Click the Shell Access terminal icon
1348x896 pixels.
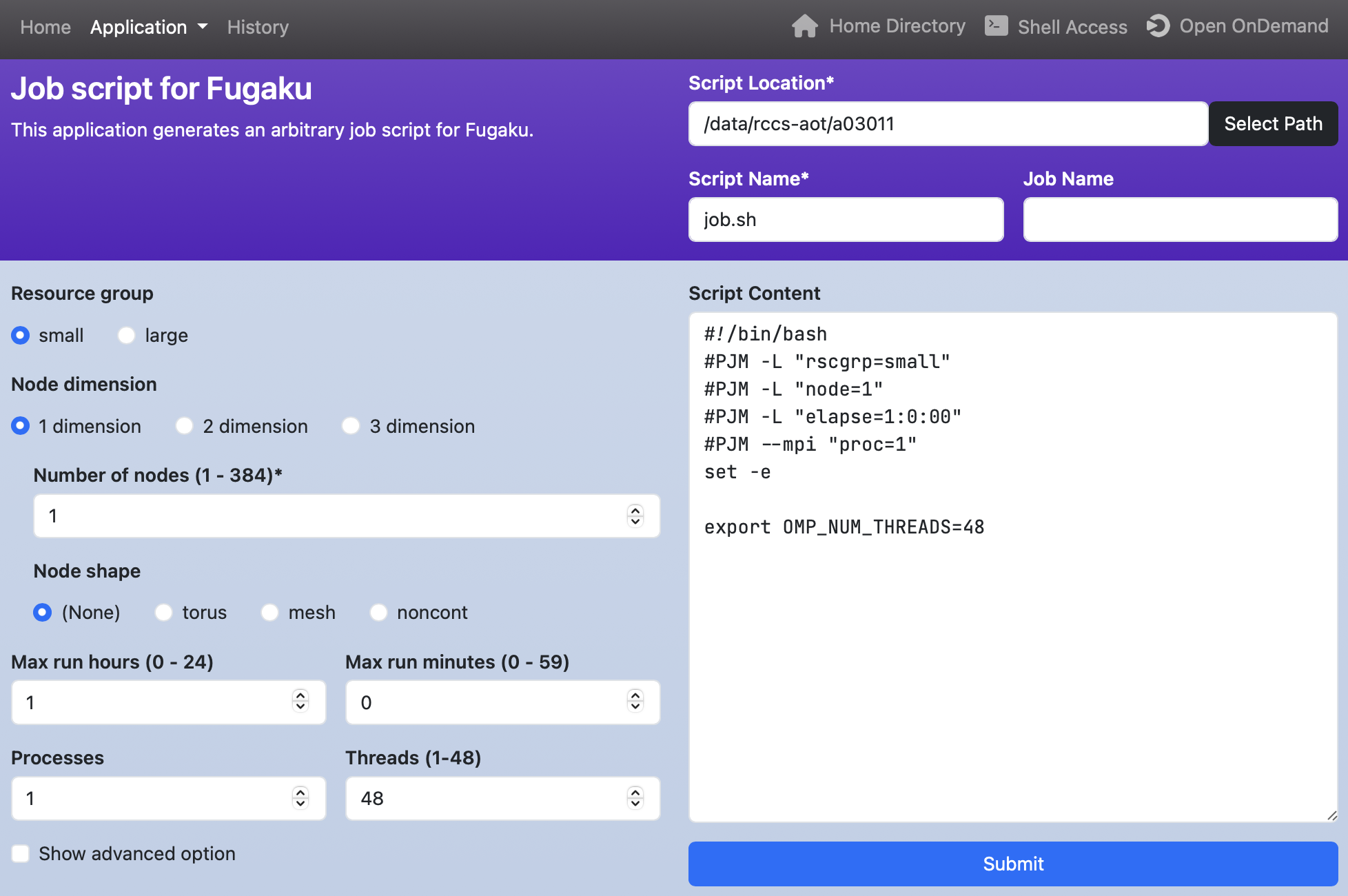(996, 26)
